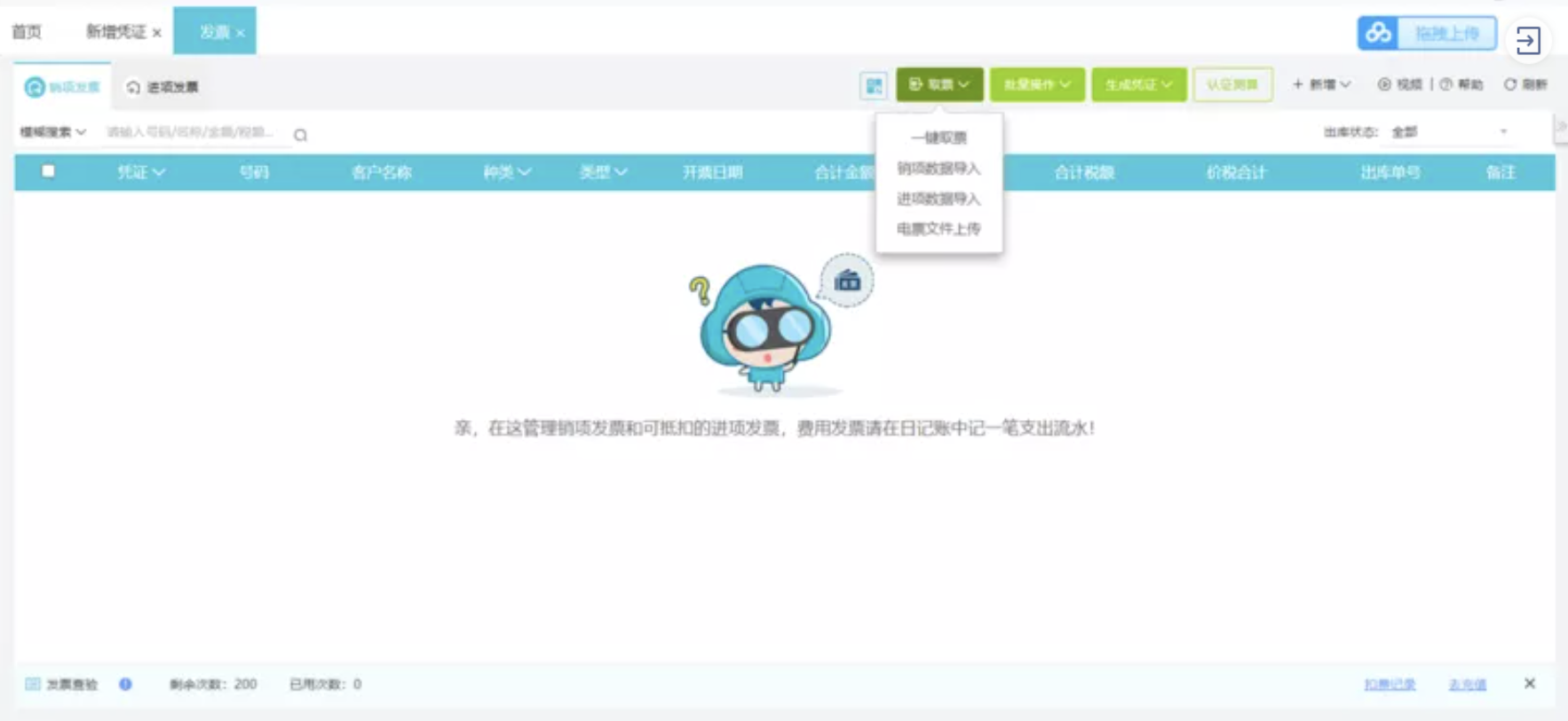Click the 号码 column header

[x=254, y=172]
